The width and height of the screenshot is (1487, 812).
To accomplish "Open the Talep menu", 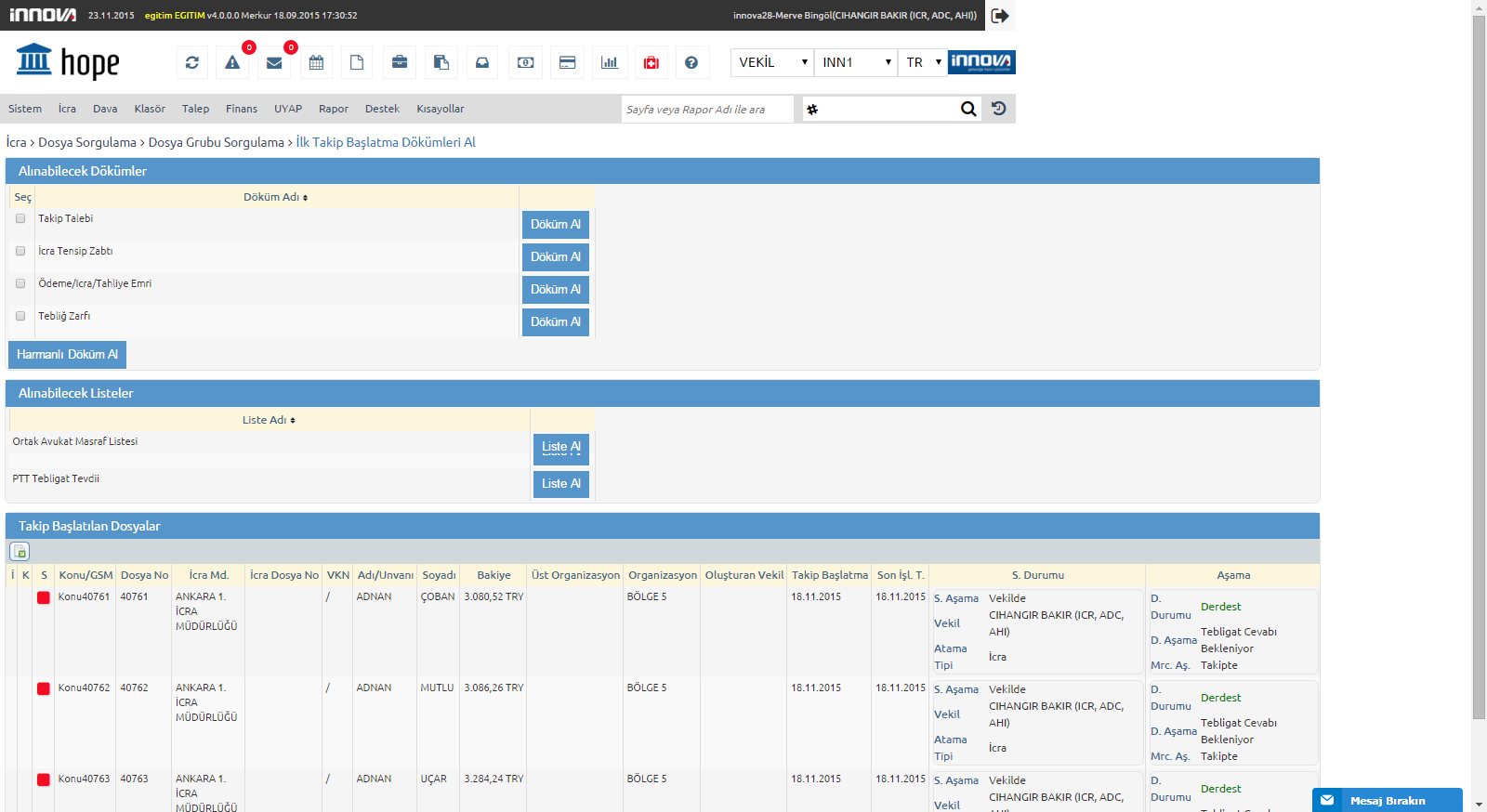I will [x=195, y=109].
